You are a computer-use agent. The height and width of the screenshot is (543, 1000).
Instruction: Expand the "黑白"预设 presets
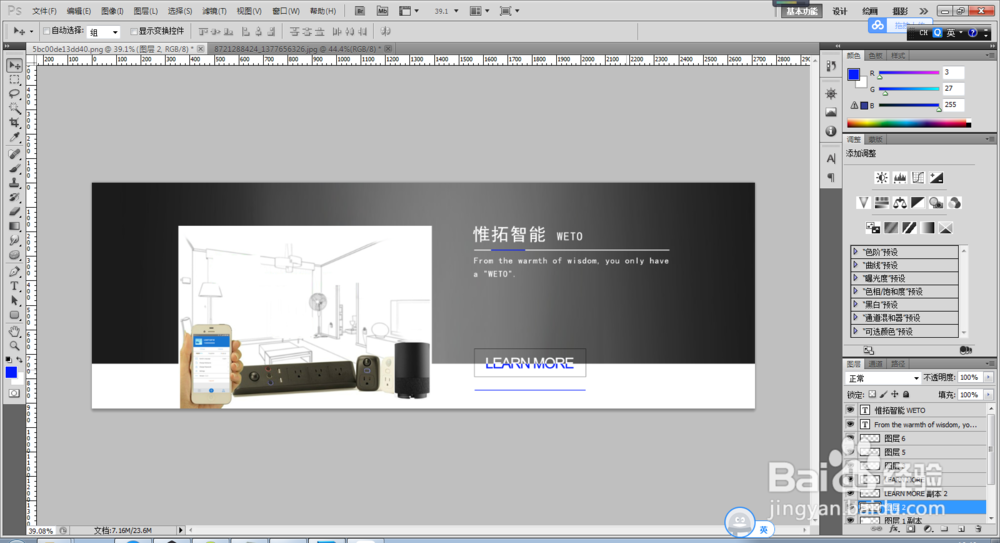point(856,304)
